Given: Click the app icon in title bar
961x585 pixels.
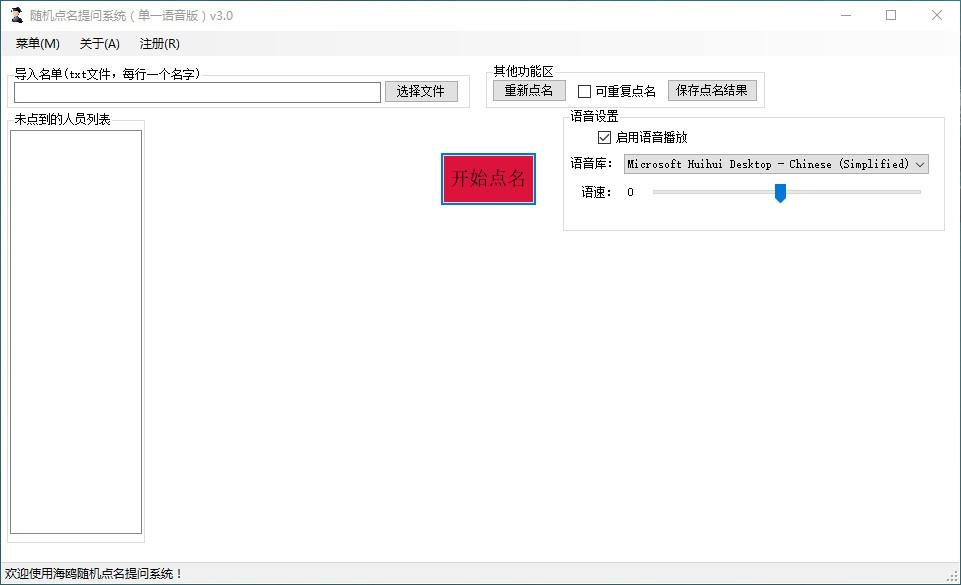Looking at the screenshot, I should click(17, 15).
